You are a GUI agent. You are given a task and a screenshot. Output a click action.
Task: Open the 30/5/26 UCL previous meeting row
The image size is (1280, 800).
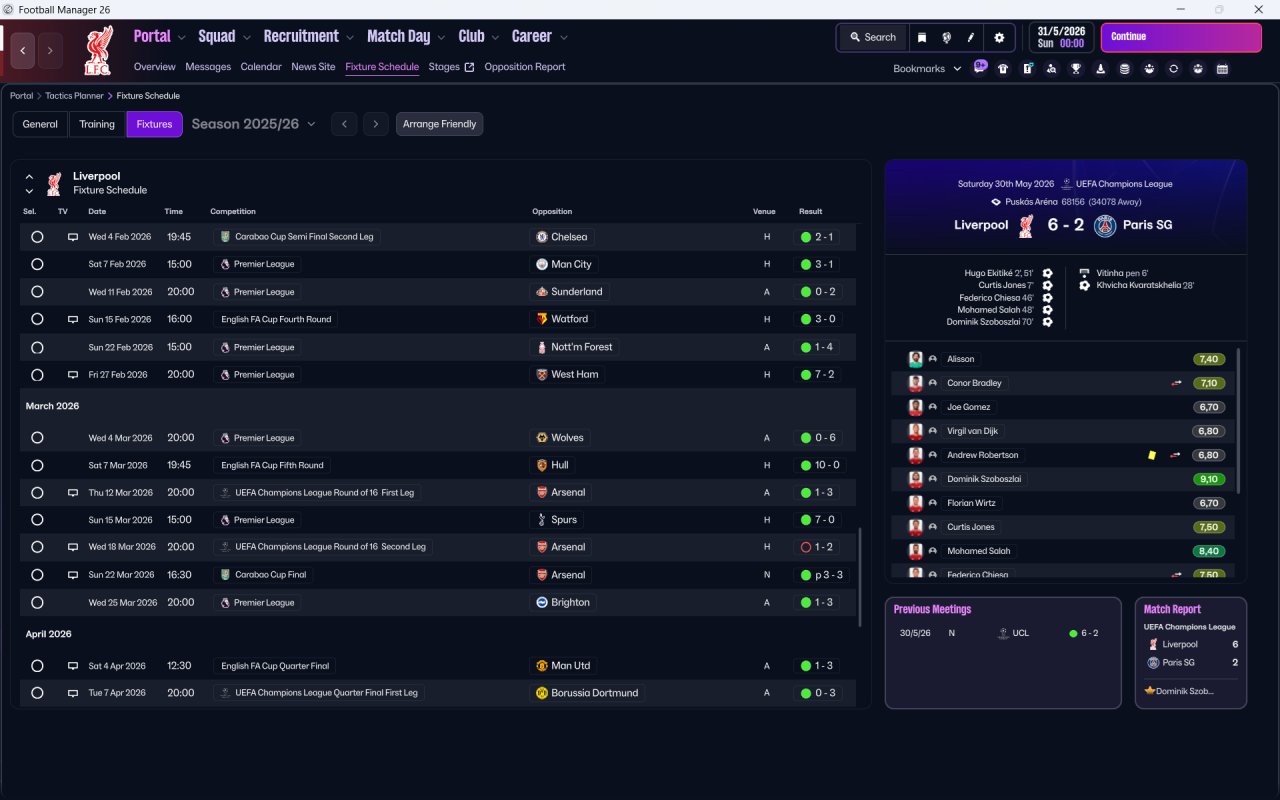click(x=1003, y=633)
